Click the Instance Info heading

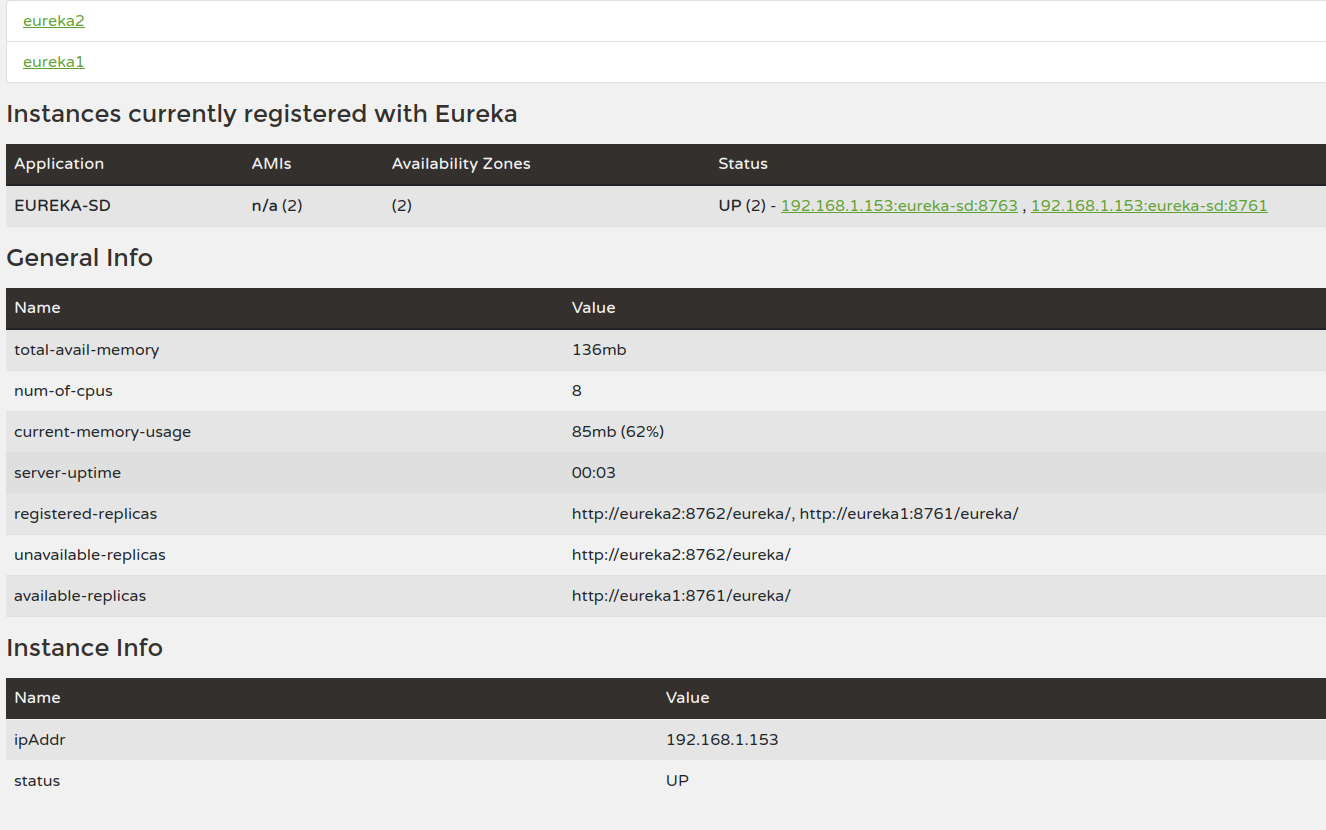(x=84, y=648)
